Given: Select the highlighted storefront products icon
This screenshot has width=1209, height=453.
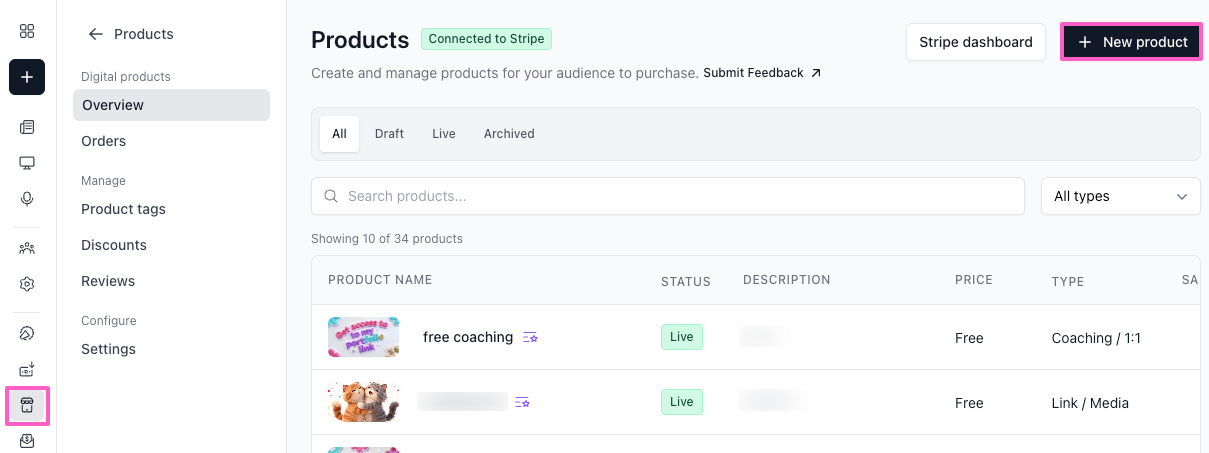Looking at the screenshot, I should coord(27,405).
